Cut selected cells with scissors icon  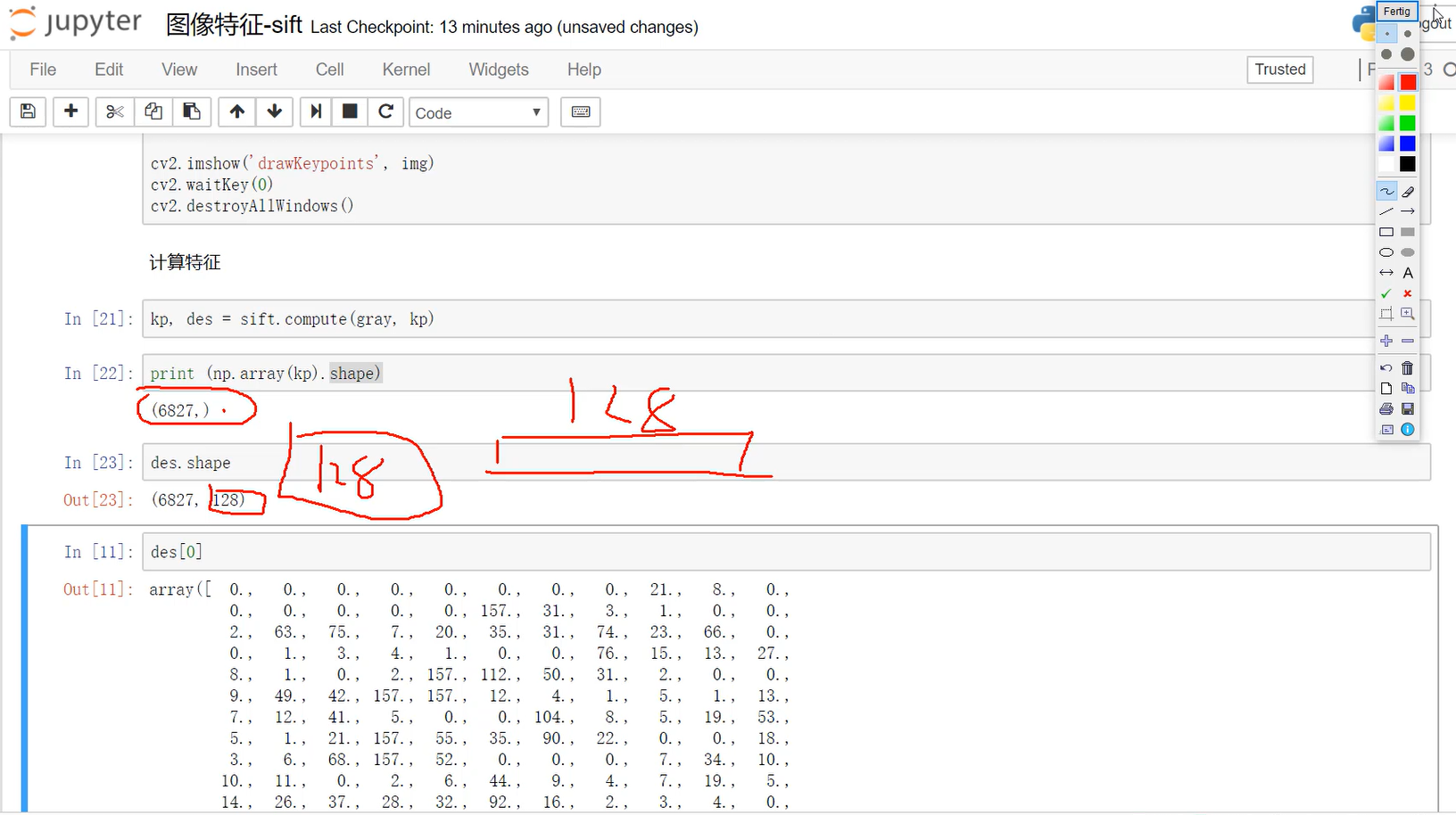pos(114,111)
